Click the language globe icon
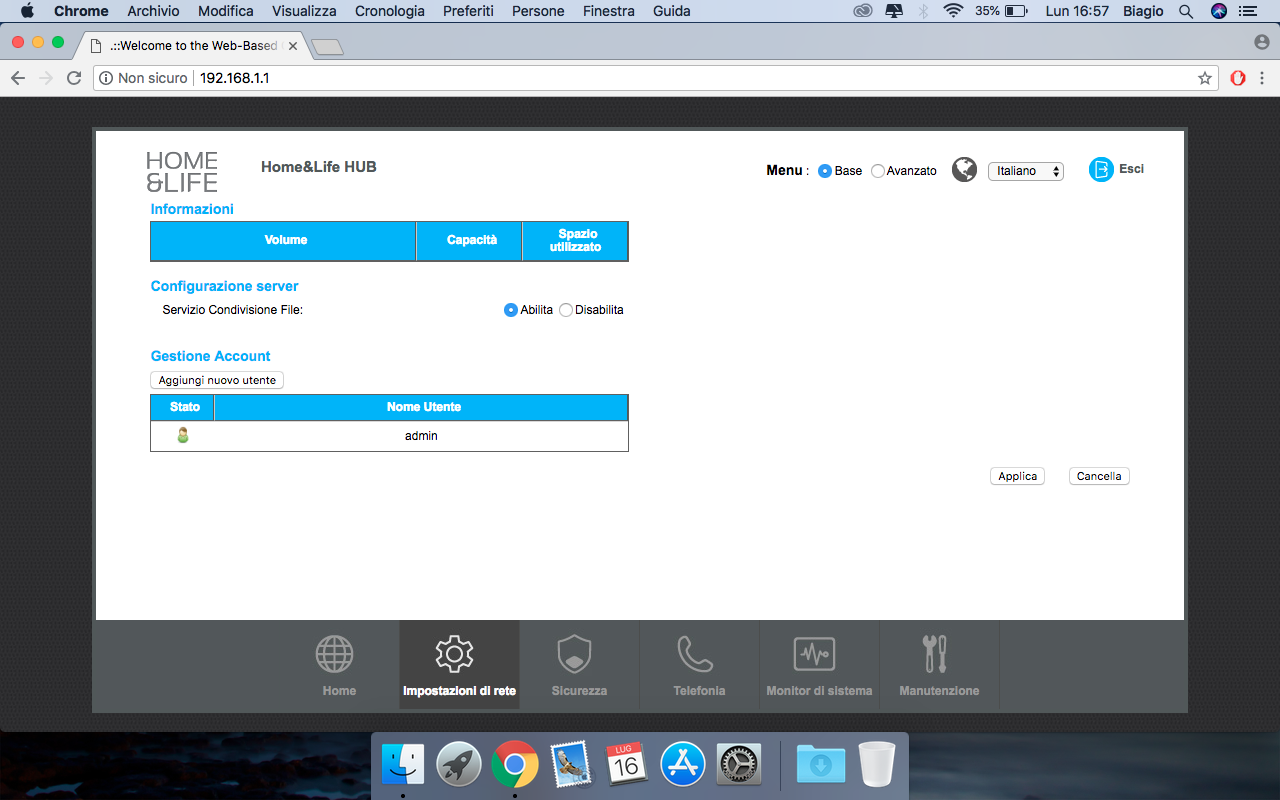Screen dimensions: 1280x800 (964, 170)
